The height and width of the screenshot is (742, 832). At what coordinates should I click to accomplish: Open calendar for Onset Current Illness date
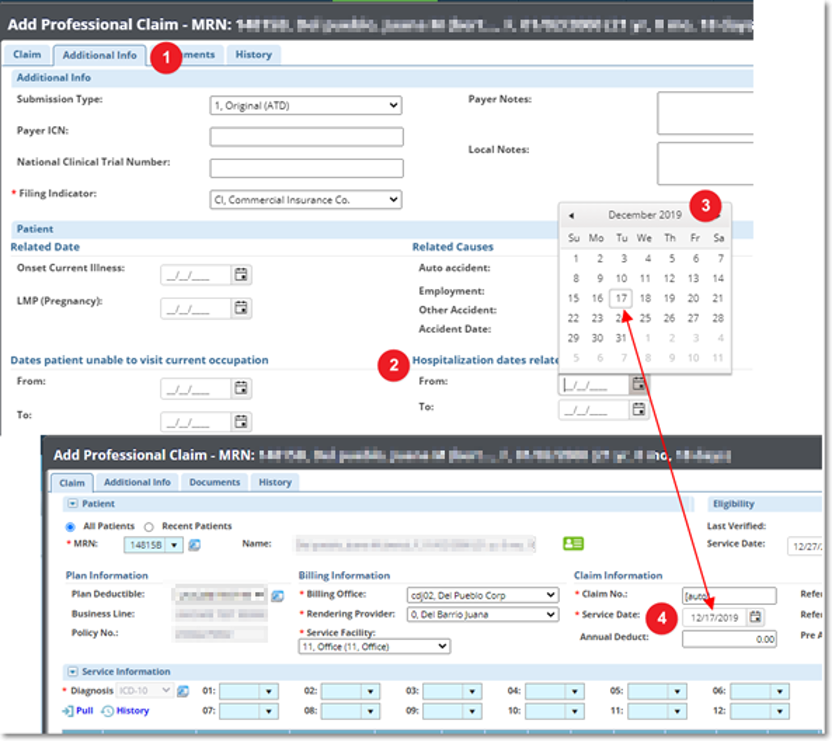pos(241,275)
